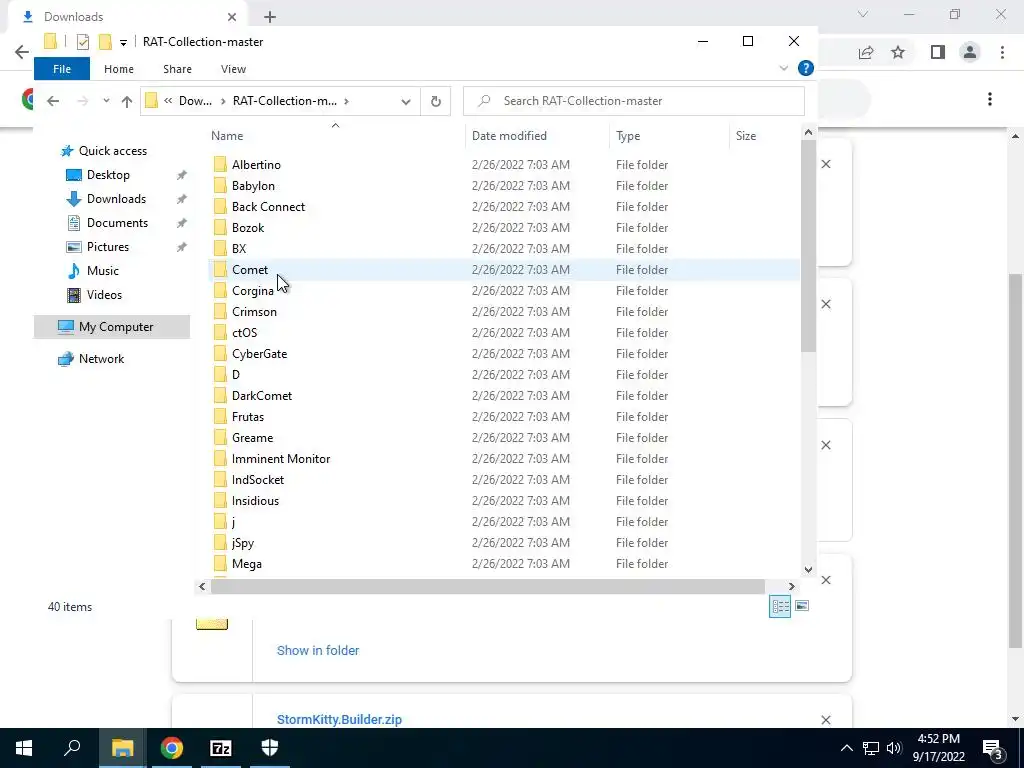Click the network tray icon
Image resolution: width=1024 pixels, height=768 pixels.
pos(871,748)
